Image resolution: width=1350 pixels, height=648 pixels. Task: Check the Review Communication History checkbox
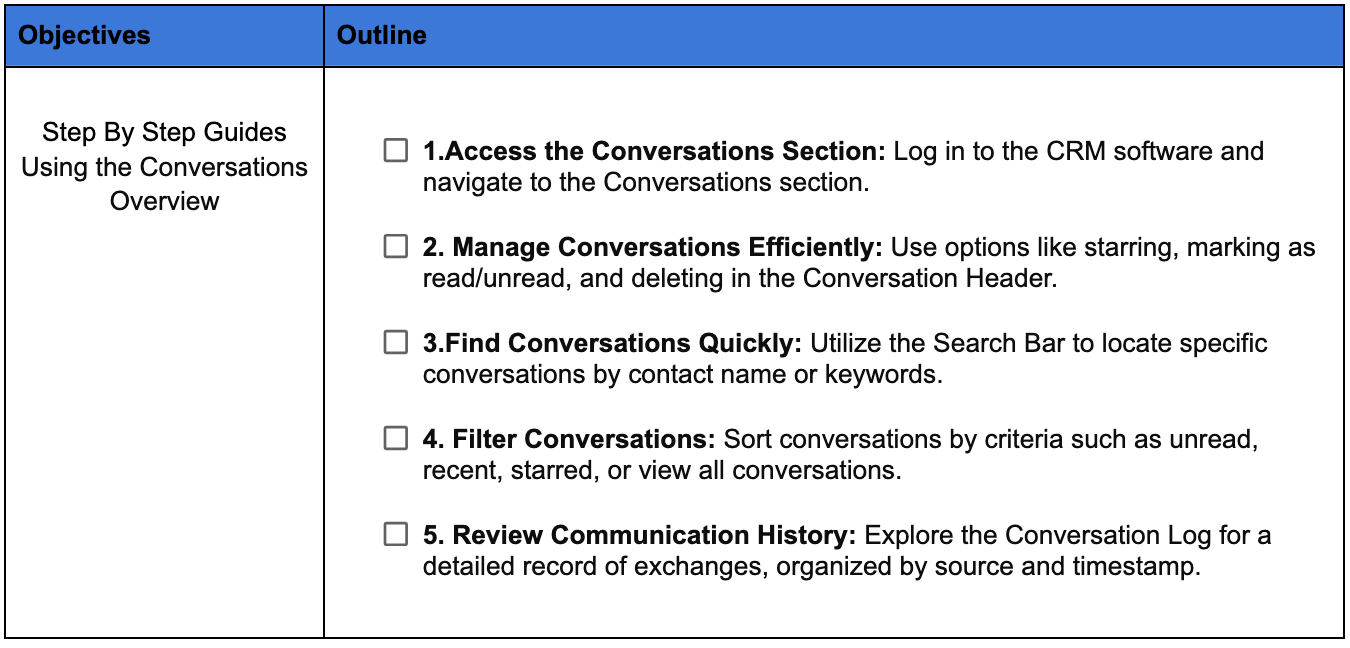[396, 534]
